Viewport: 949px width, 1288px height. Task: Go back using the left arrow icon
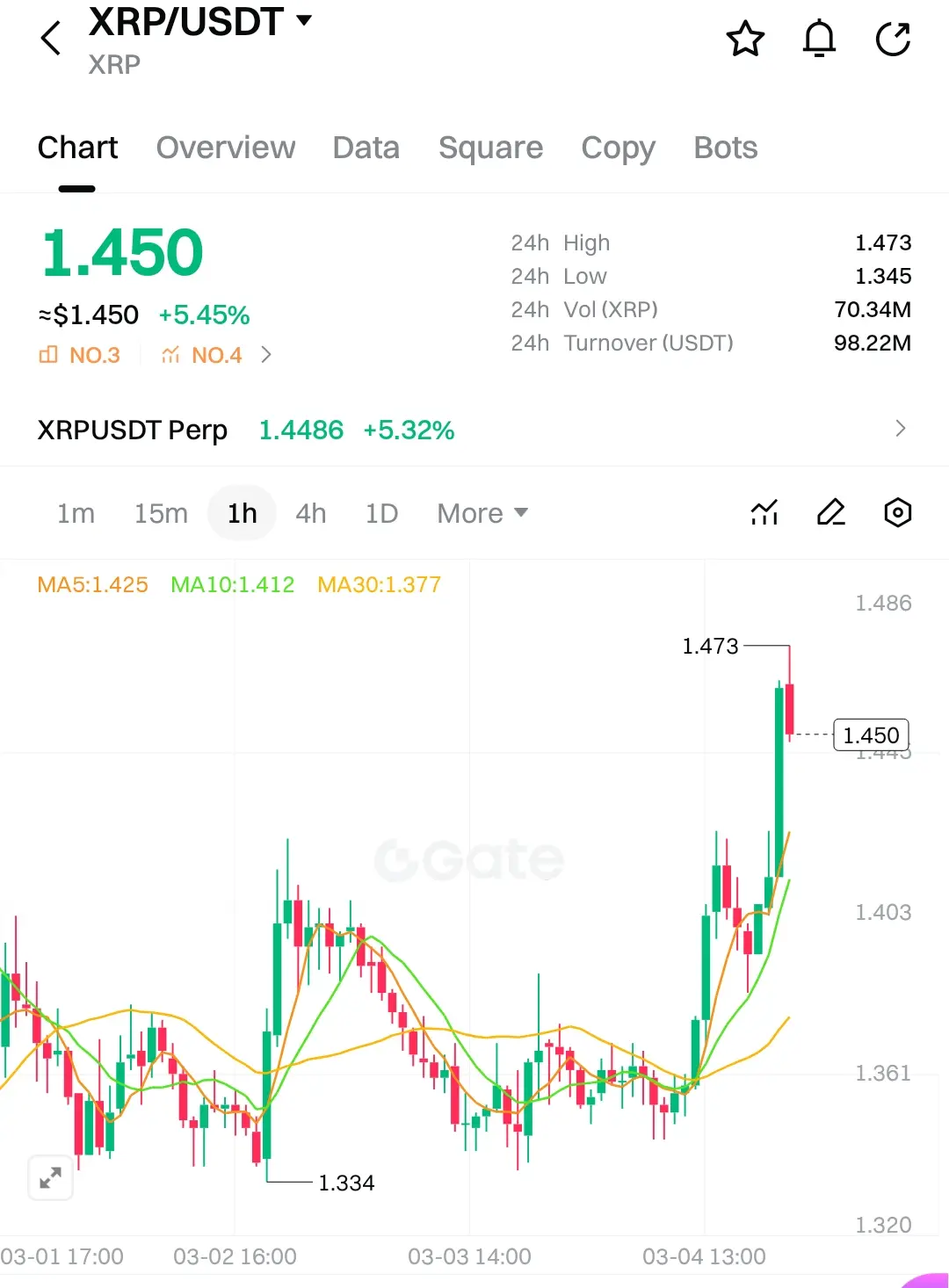[51, 39]
